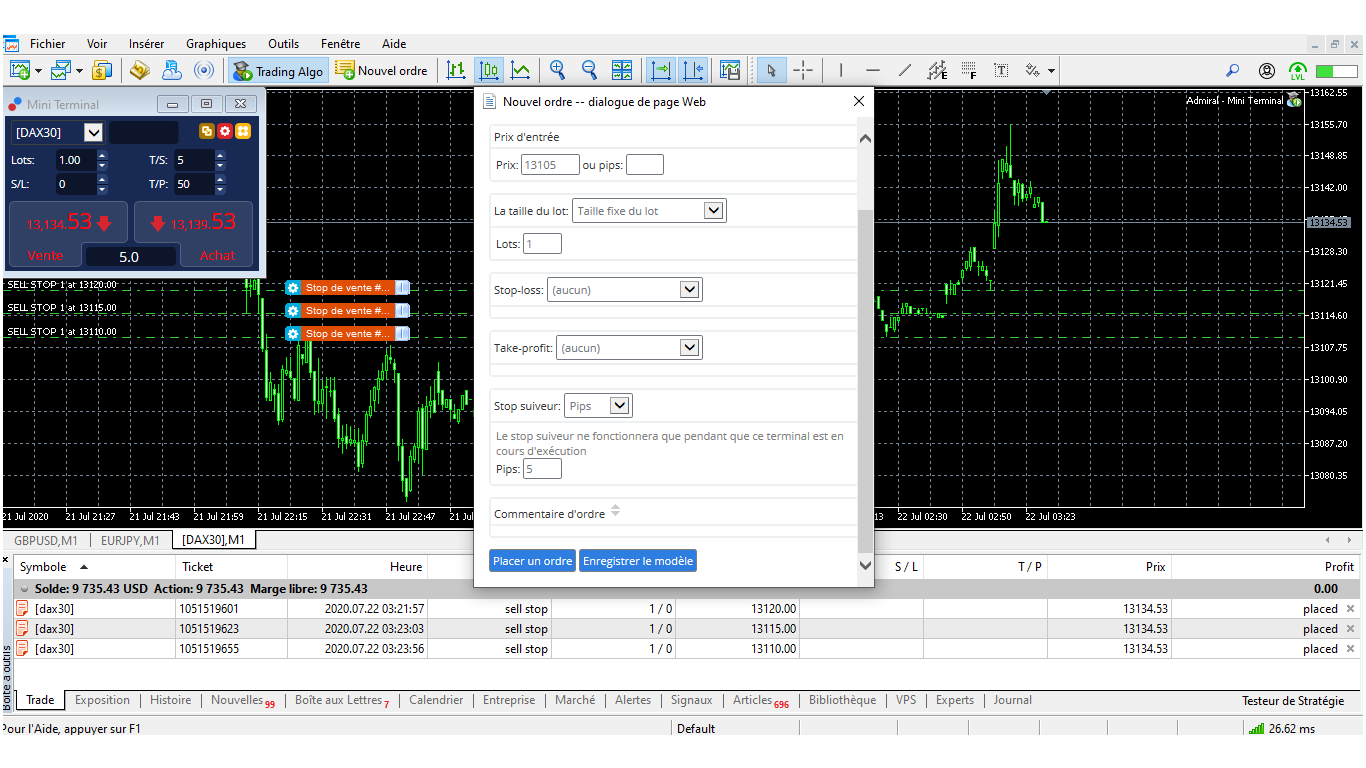
Task: Click the red gear settings icon in Mini Terminal
Action: 225,131
